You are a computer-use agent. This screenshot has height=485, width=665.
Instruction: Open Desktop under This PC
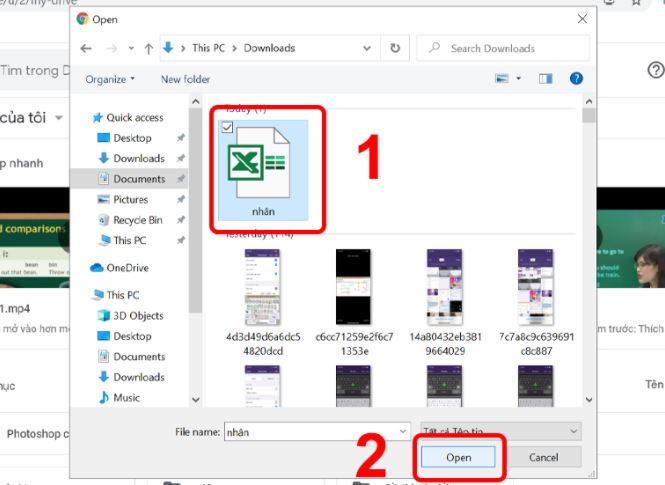124,336
